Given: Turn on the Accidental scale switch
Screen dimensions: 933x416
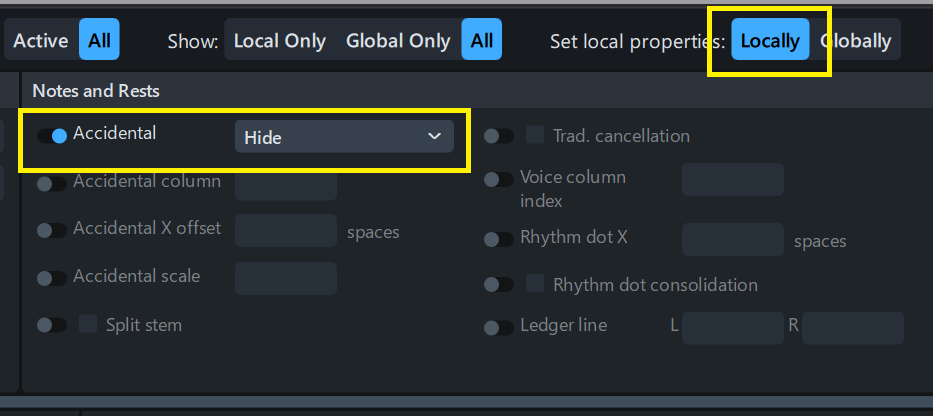Looking at the screenshot, I should point(52,277).
